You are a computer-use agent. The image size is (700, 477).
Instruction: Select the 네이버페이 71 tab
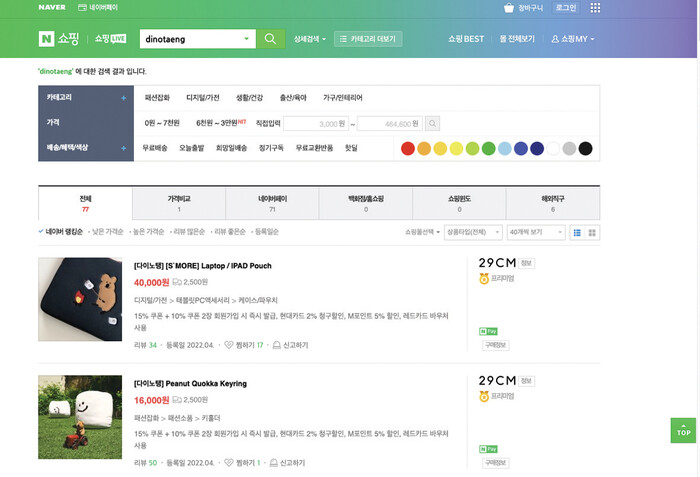[x=272, y=204]
